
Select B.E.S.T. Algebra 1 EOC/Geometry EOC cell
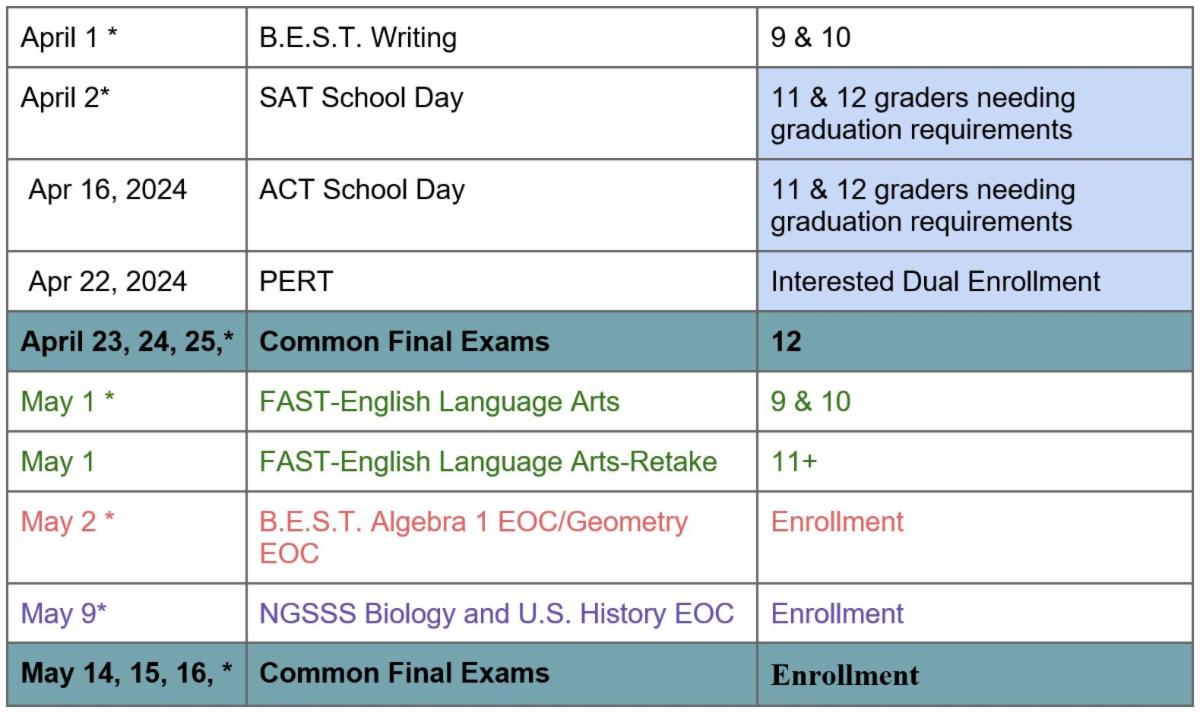pyautogui.click(x=473, y=537)
